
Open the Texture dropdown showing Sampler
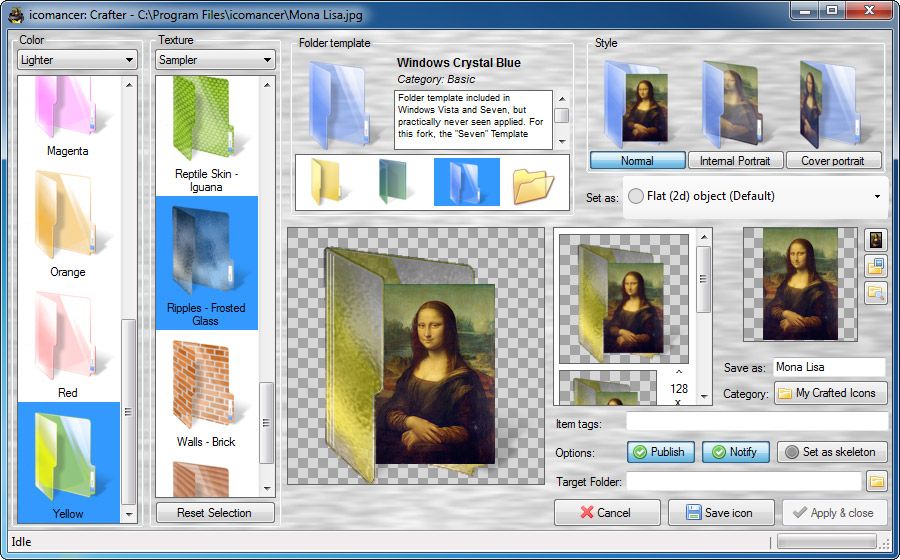216,60
